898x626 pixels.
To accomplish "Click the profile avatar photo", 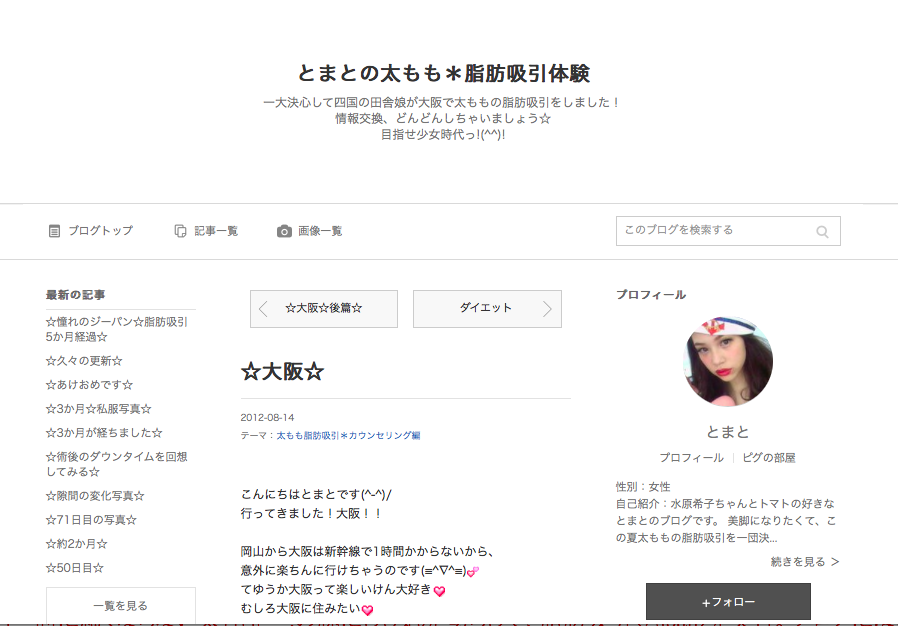I will click(728, 361).
